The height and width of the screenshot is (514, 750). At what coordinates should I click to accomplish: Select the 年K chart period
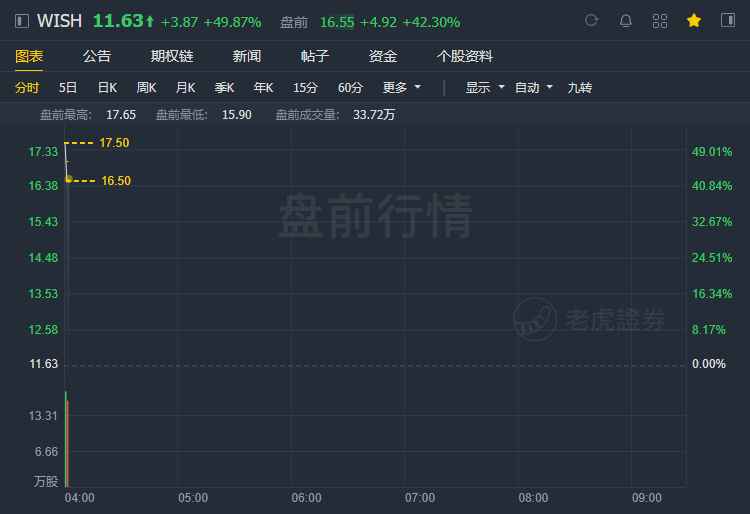coord(264,87)
